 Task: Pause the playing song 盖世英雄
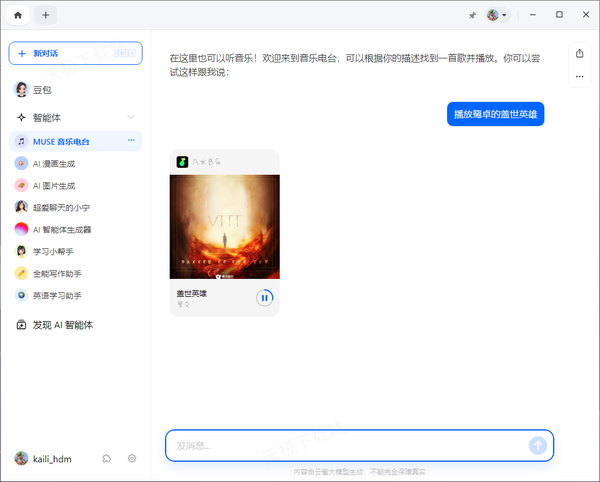[x=264, y=298]
